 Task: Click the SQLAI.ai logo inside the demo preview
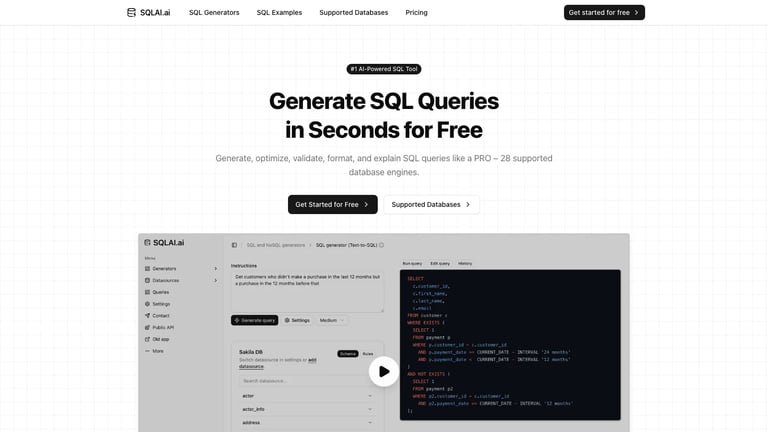click(x=164, y=242)
